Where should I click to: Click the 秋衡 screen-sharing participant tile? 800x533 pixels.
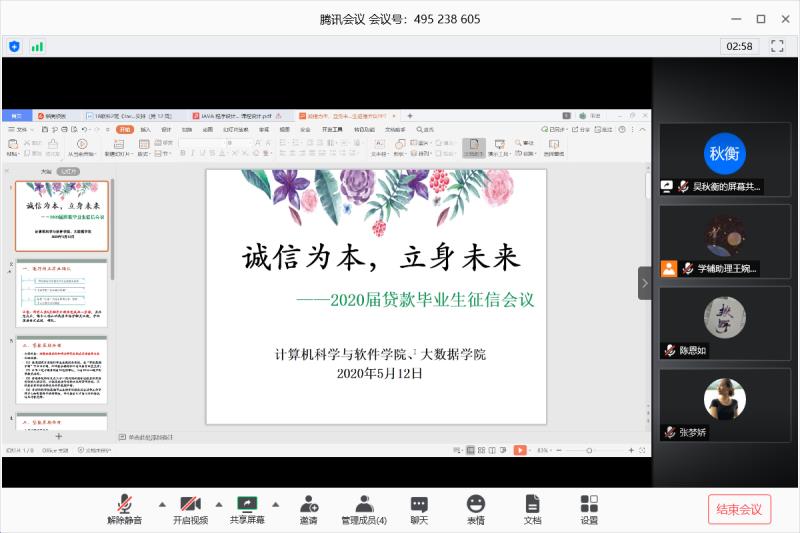[725, 158]
